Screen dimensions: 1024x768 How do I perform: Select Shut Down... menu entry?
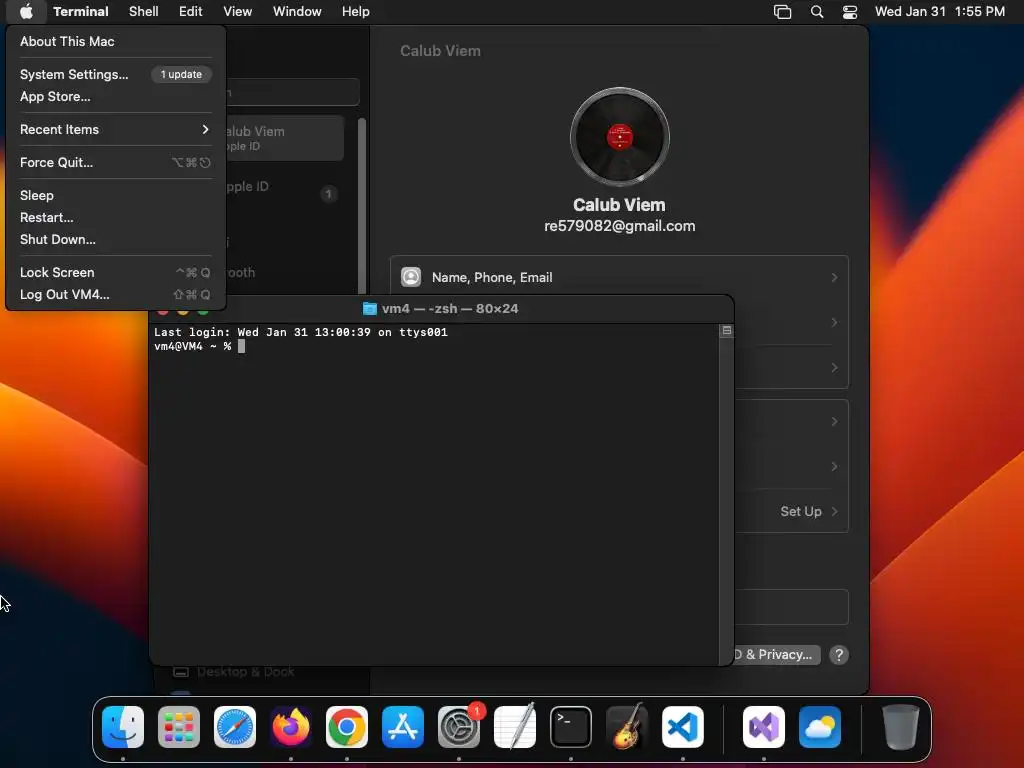58,240
